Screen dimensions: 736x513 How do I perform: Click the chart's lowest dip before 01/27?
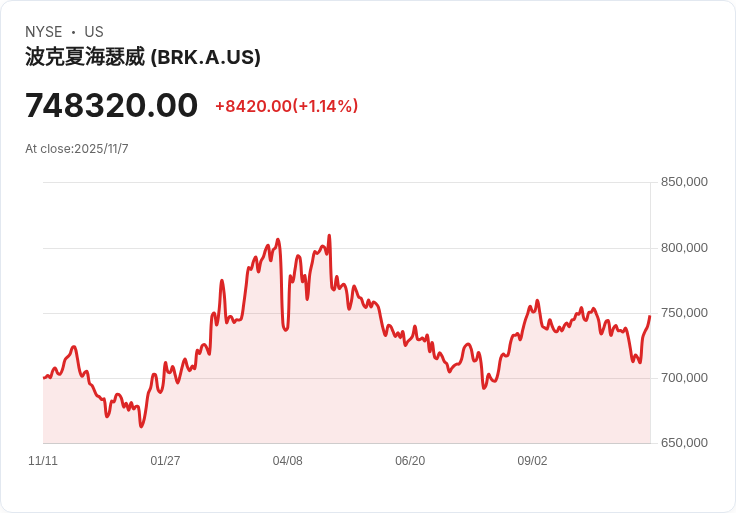[x=141, y=426]
